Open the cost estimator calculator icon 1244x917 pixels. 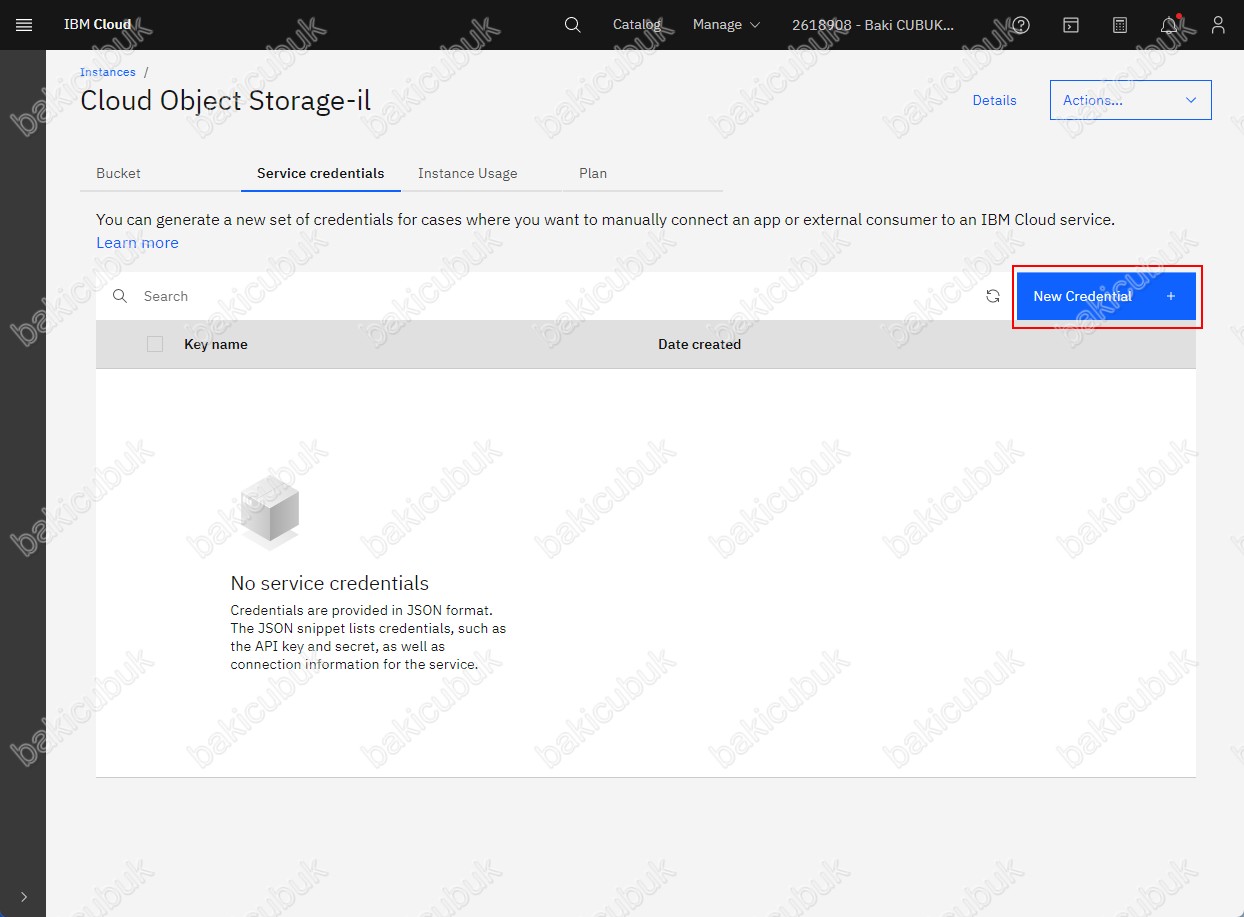tap(1120, 25)
